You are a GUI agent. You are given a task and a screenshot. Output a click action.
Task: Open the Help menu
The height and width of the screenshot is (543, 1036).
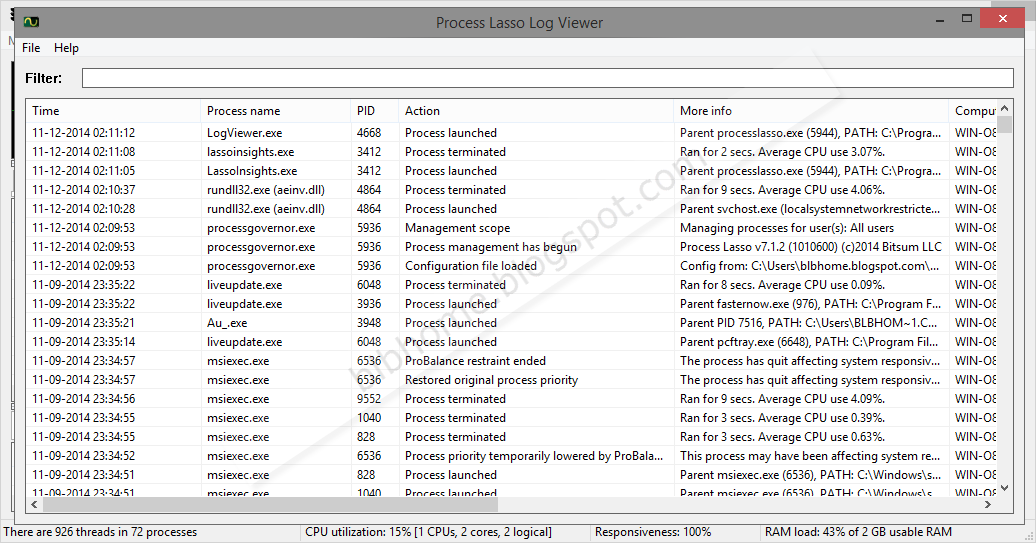point(66,48)
